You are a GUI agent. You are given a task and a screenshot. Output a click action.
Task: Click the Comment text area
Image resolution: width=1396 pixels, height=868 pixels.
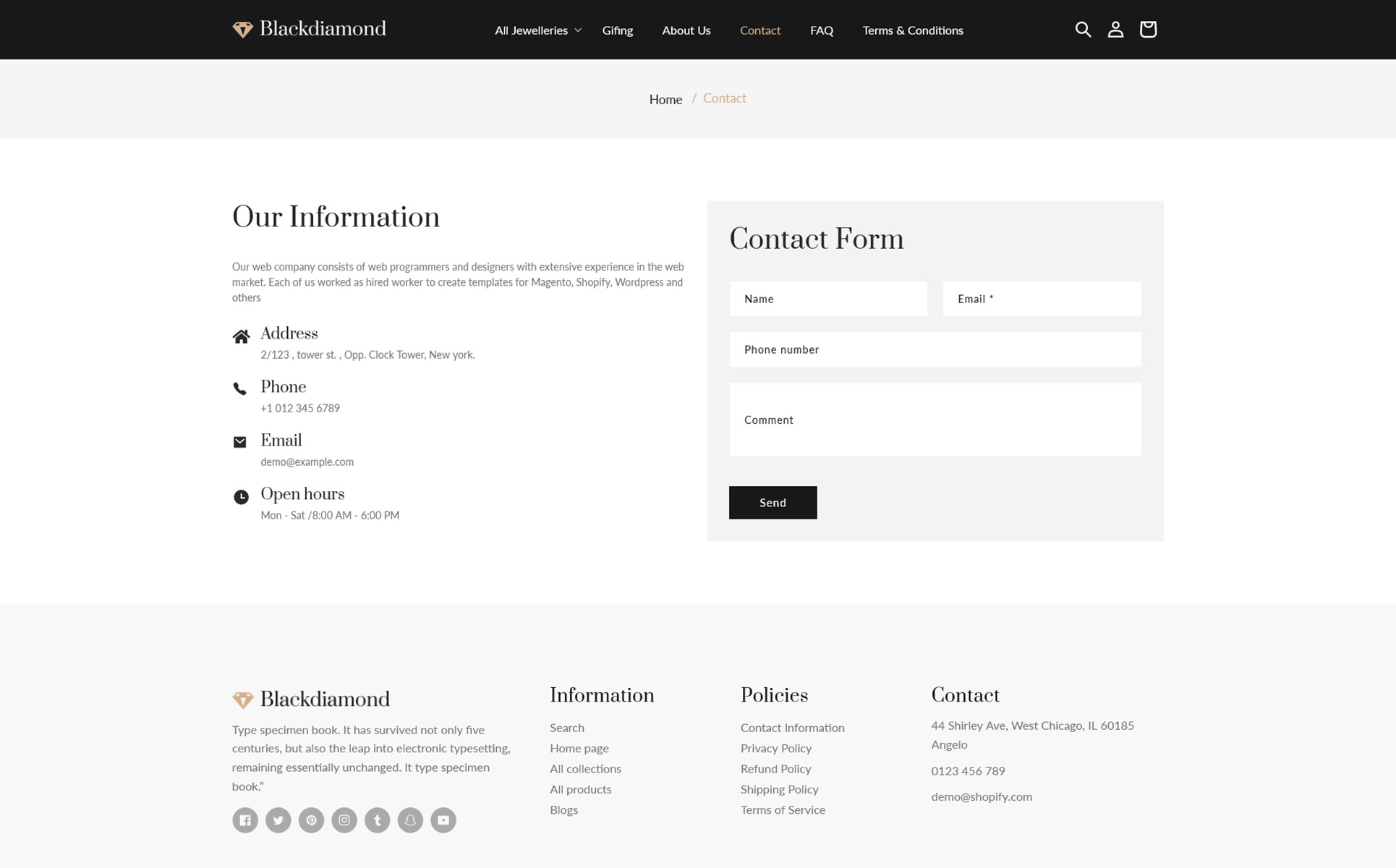935,420
